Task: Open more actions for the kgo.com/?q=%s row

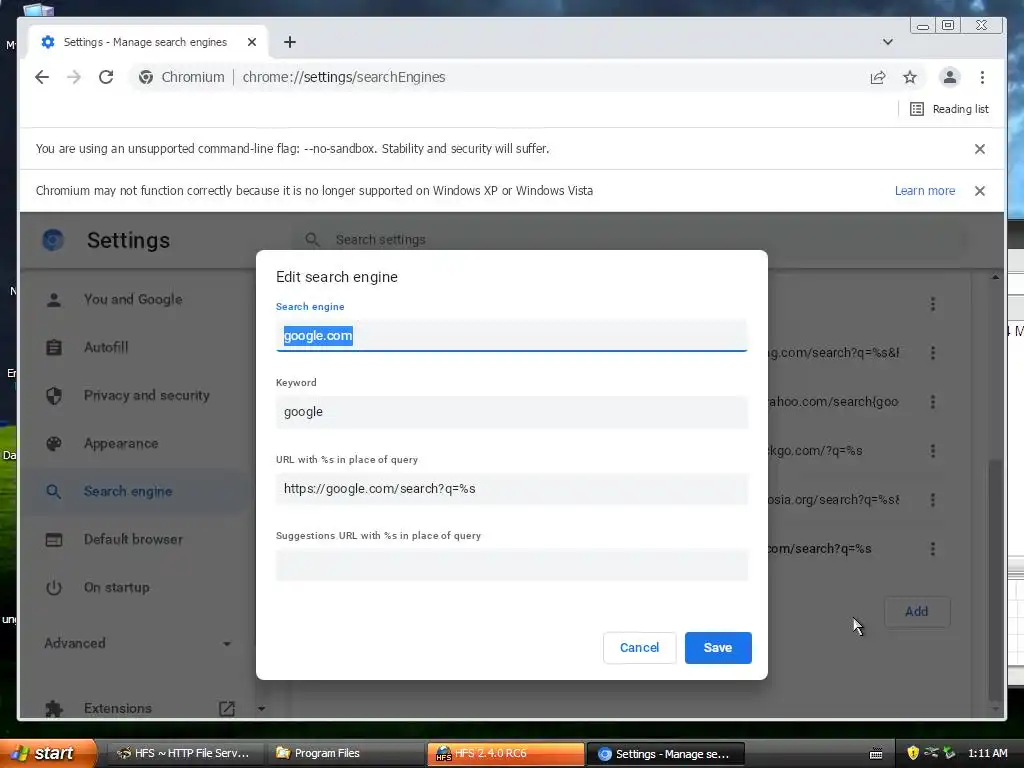Action: pos(933,451)
